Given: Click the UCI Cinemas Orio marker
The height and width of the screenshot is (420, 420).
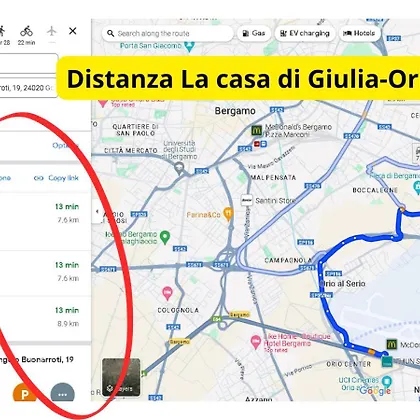Looking at the screenshot, I should [x=386, y=380].
